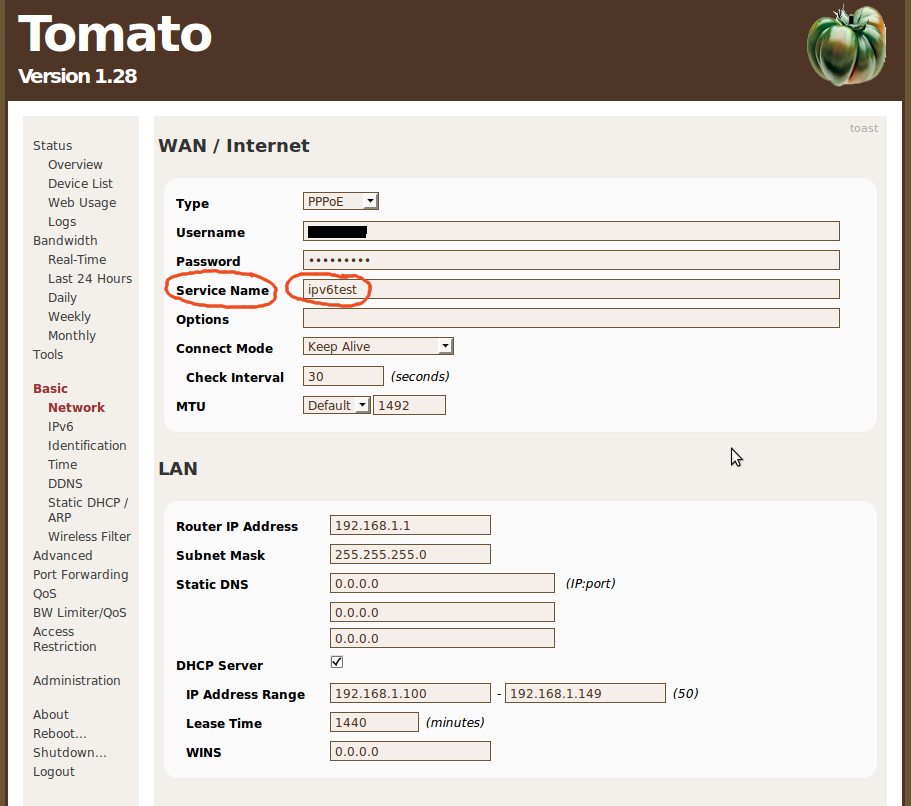Open the Identification page

tap(87, 446)
